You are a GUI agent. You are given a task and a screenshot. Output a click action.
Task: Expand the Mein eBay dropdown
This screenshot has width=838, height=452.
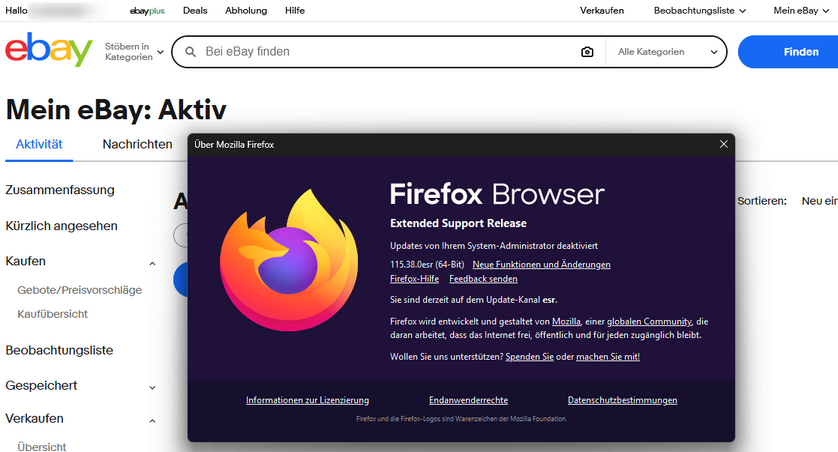(801, 11)
